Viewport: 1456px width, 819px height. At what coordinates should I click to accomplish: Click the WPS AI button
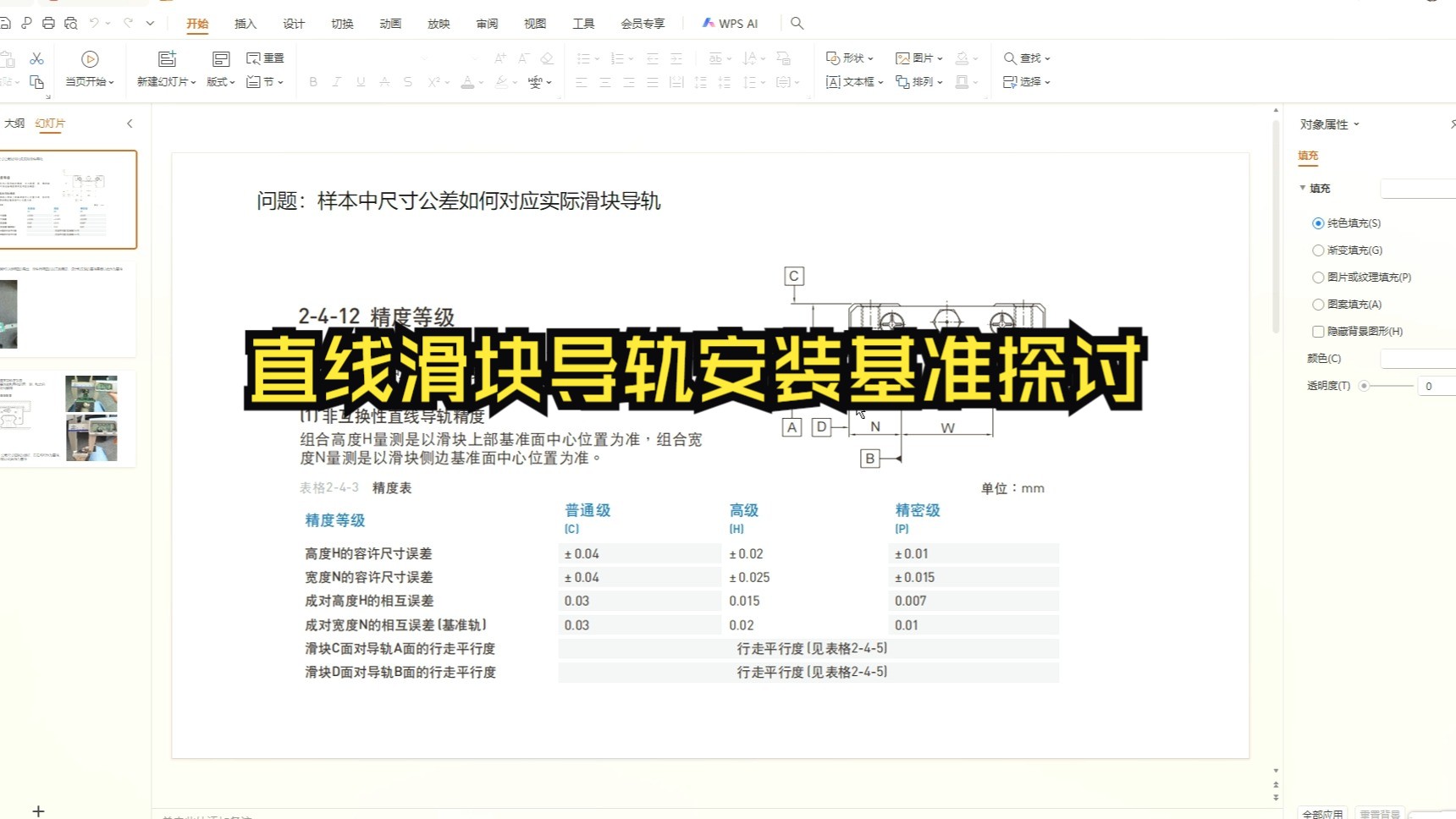(x=729, y=24)
